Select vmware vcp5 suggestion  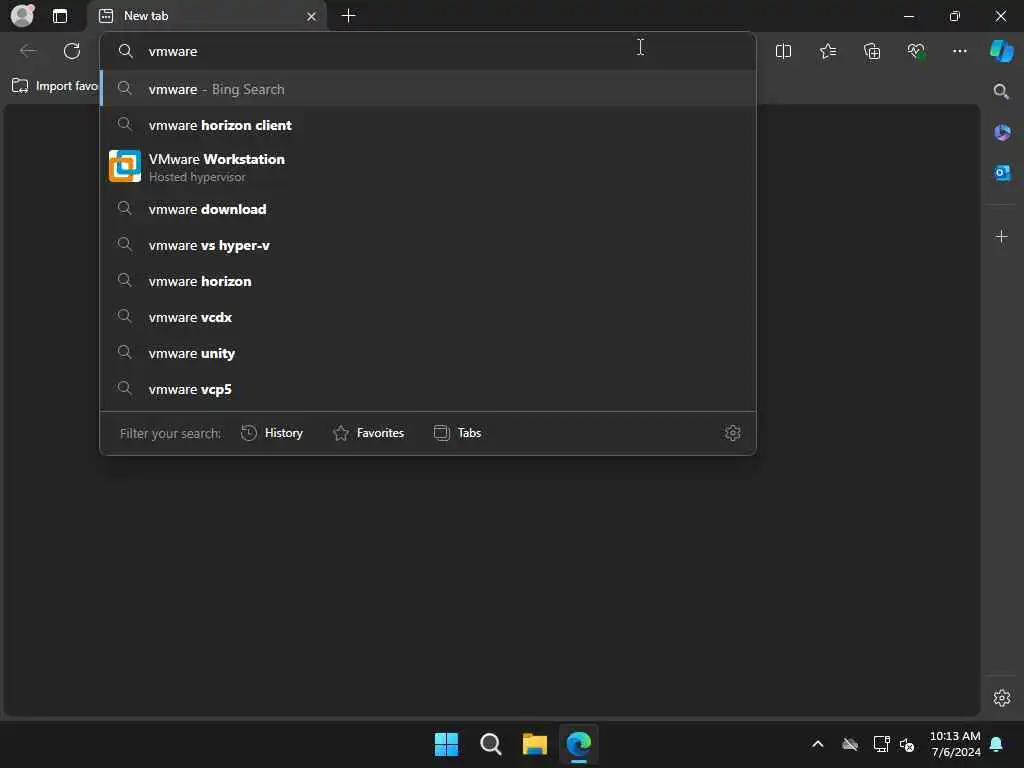pyautogui.click(x=428, y=389)
